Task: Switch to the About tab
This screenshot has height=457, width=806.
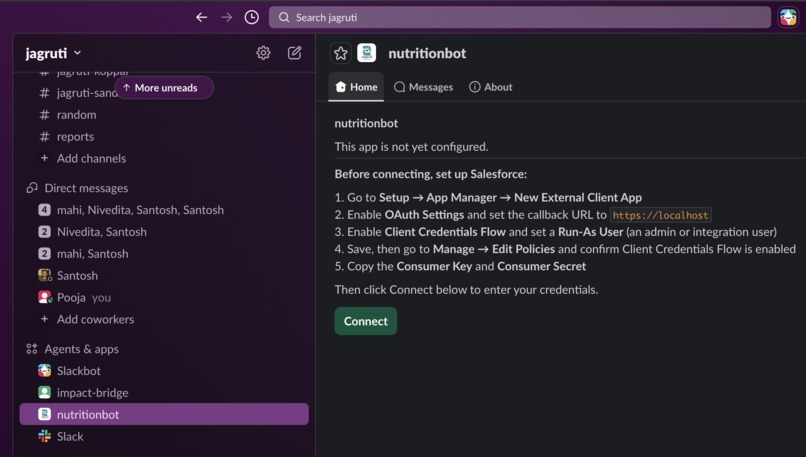Action: pos(490,87)
